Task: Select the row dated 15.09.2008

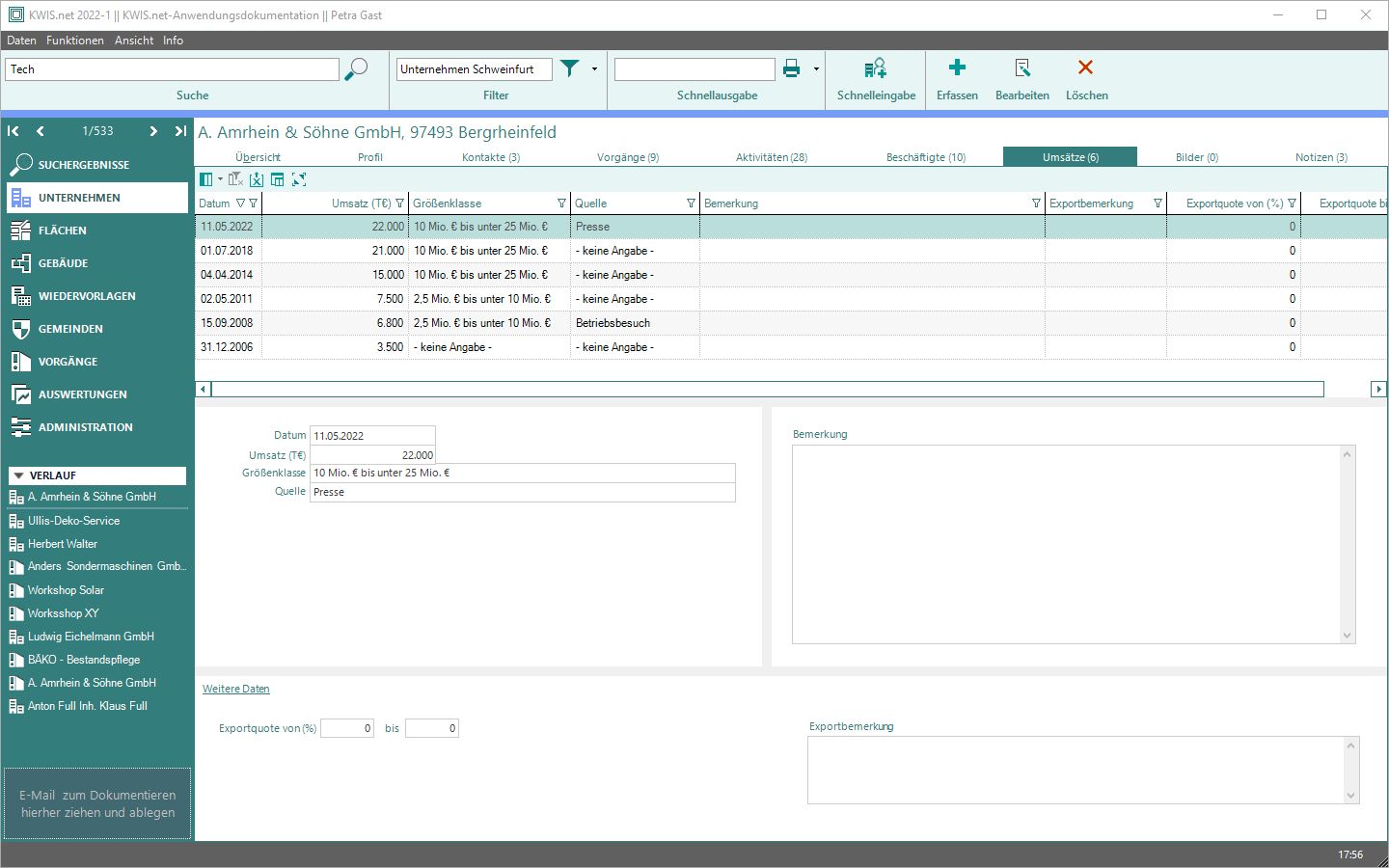Action: 791,323
